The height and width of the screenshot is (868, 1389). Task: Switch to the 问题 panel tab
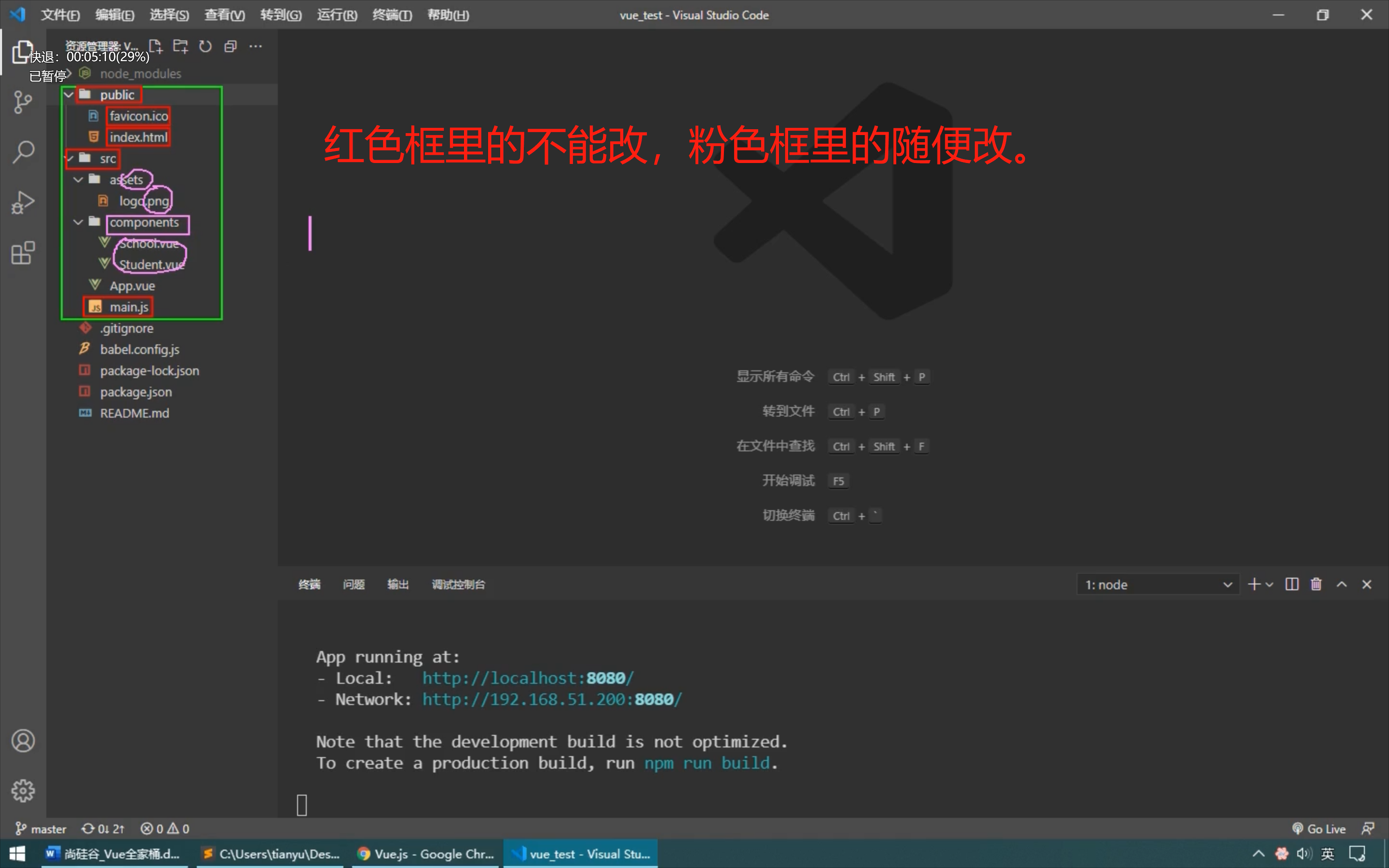pos(354,584)
